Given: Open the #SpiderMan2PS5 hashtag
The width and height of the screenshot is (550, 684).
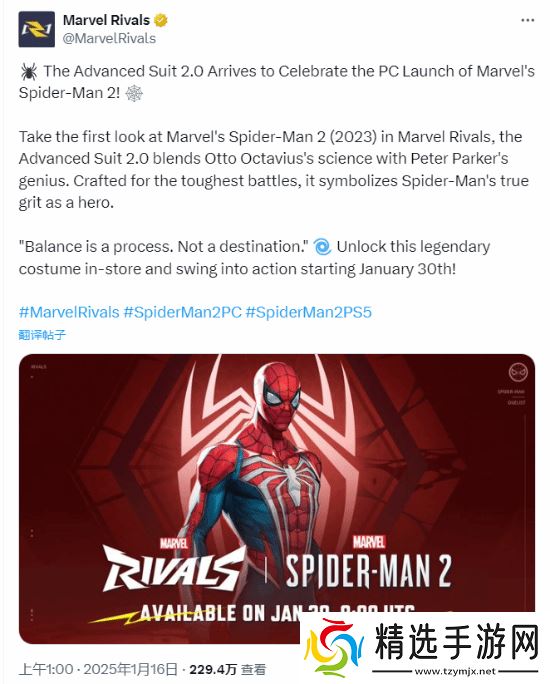Looking at the screenshot, I should (309, 312).
